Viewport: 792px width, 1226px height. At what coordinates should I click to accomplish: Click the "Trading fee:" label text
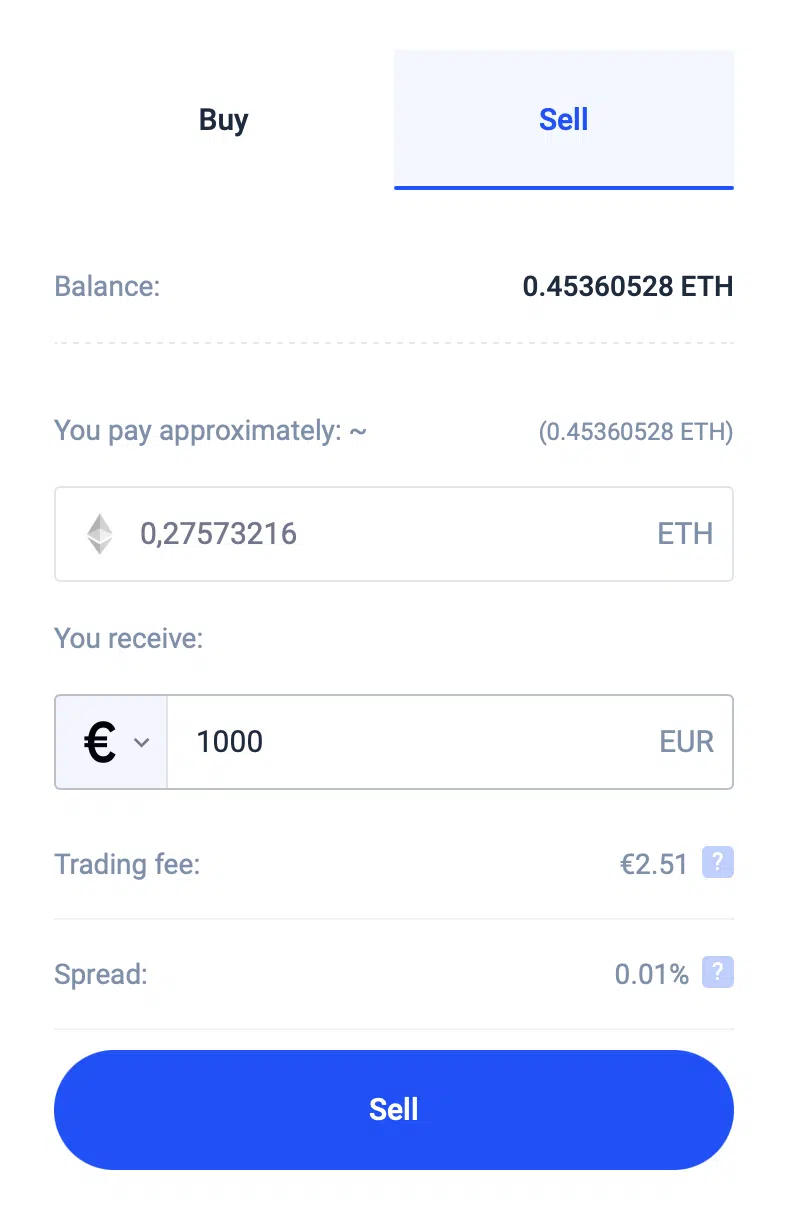tap(127, 864)
